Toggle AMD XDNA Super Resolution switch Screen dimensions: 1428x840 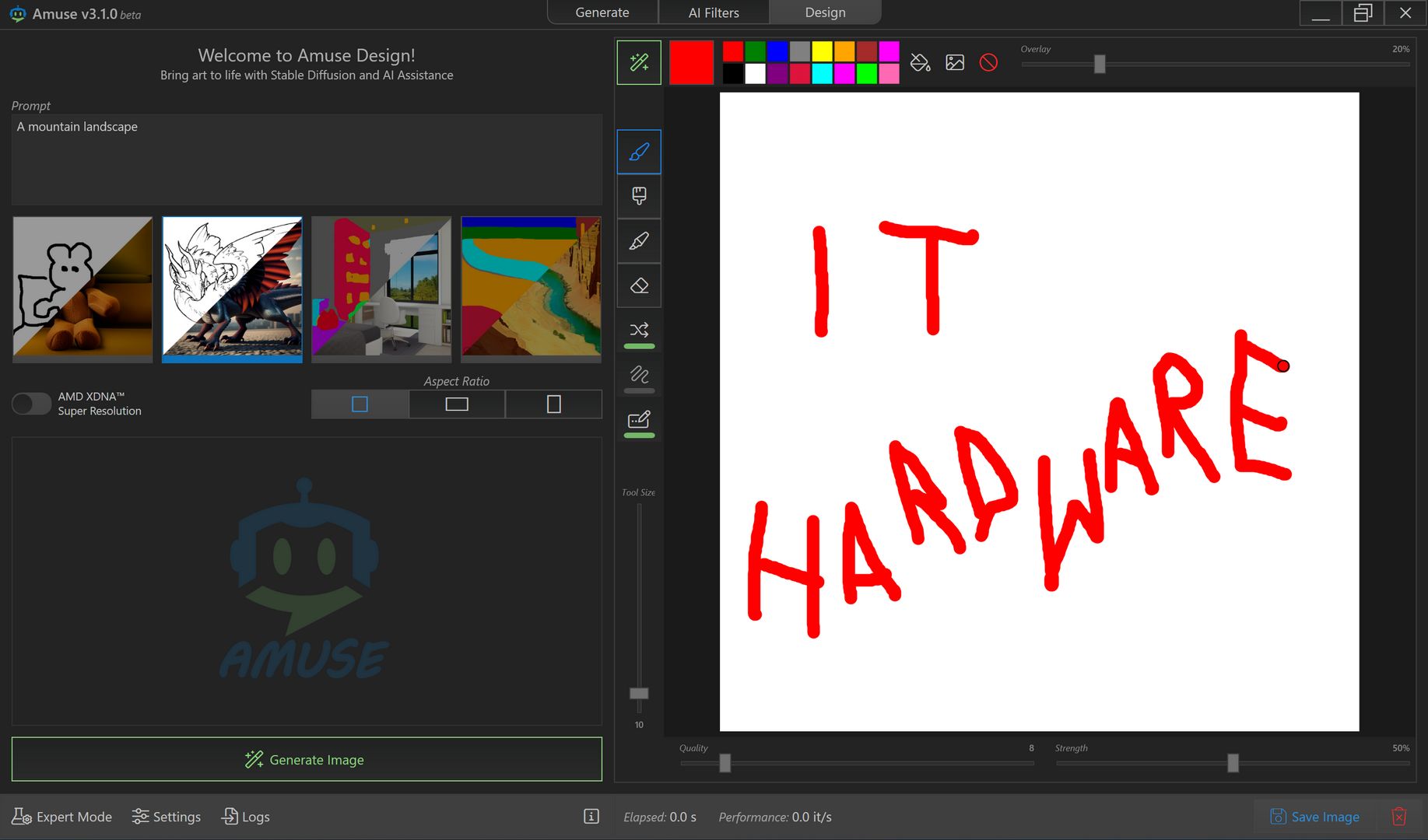coord(32,404)
